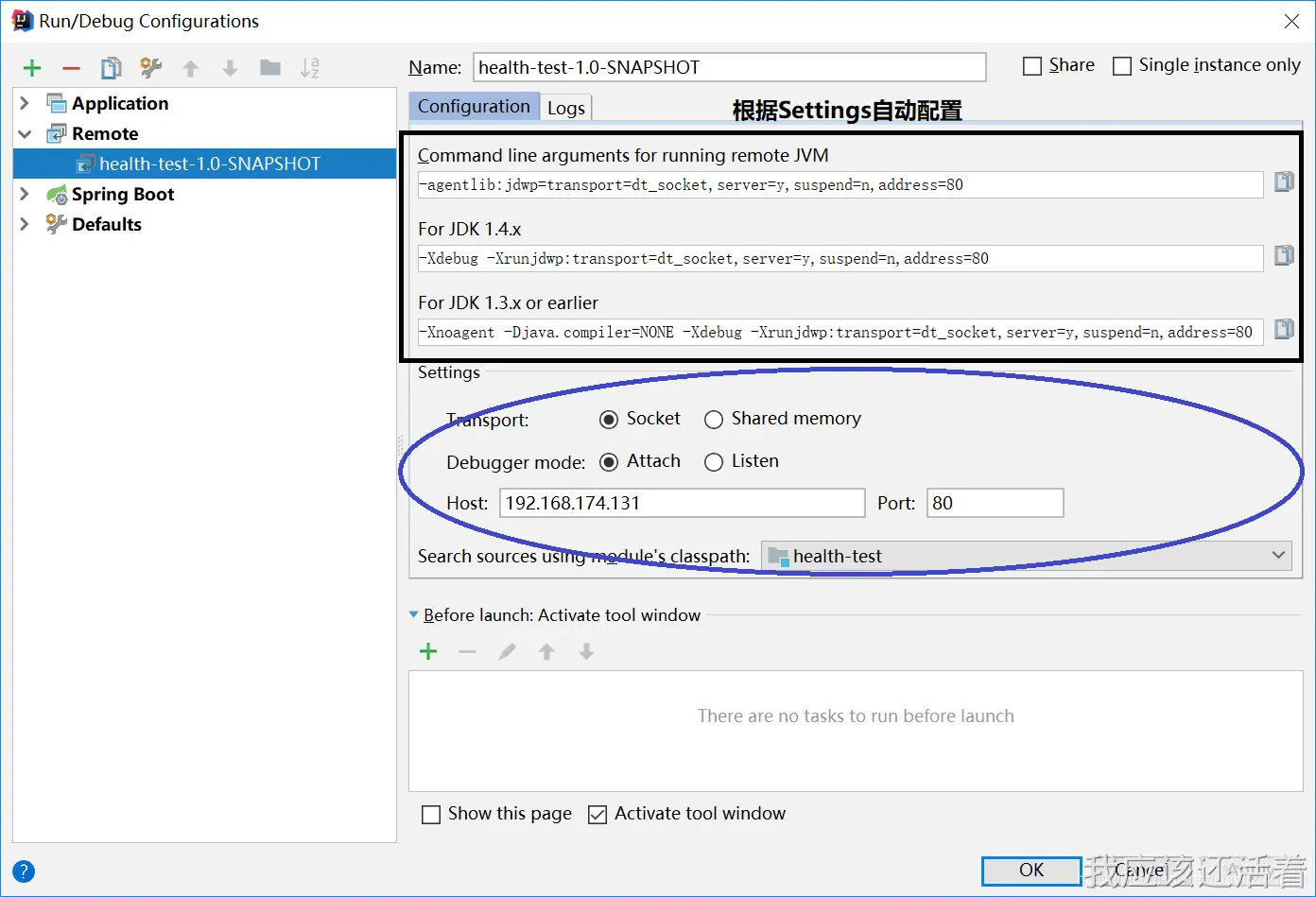Remove the selected configuration with the red minus
Viewport: 1316px width, 897px height.
[71, 68]
